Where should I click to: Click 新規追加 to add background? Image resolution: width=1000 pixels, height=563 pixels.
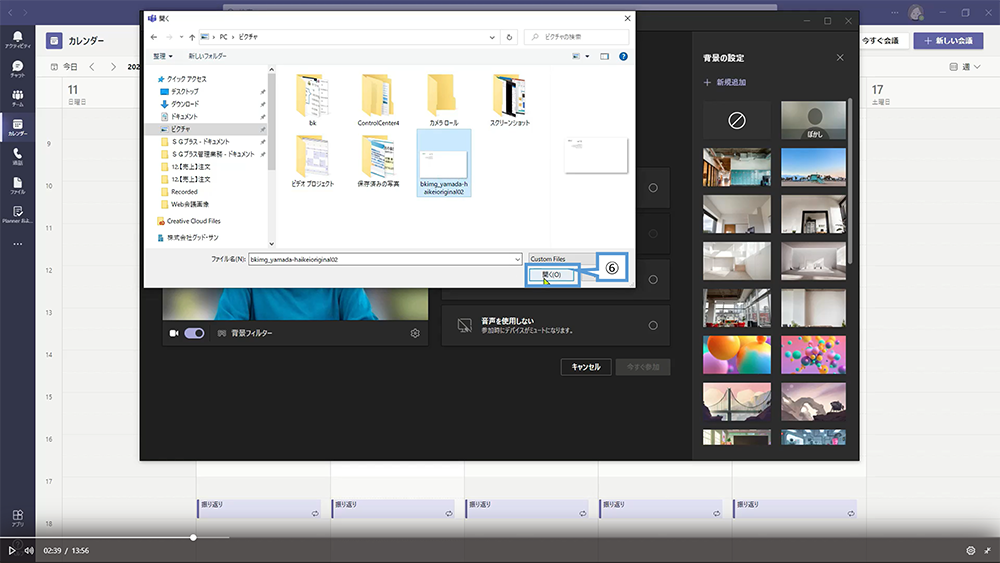[x=725, y=82]
